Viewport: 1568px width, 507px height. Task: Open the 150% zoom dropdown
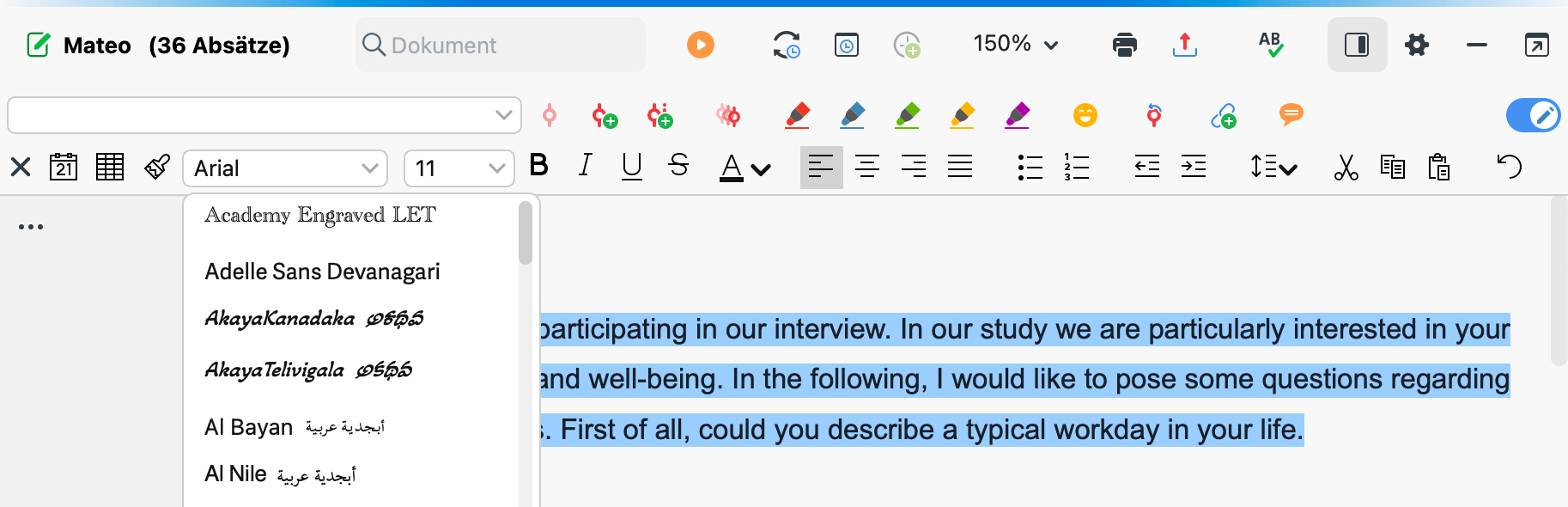click(x=1016, y=44)
